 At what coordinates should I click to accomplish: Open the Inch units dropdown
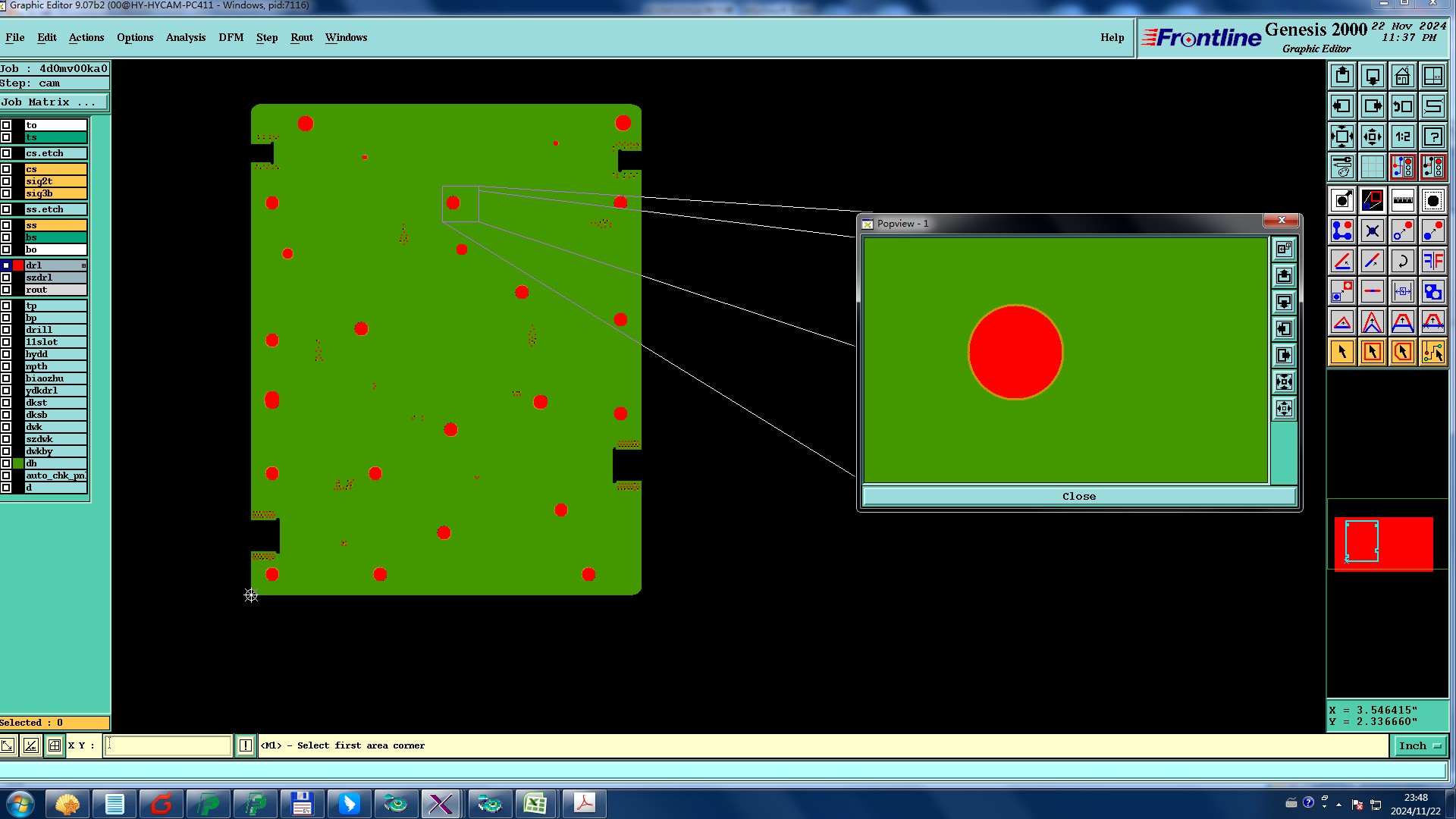(x=1419, y=746)
